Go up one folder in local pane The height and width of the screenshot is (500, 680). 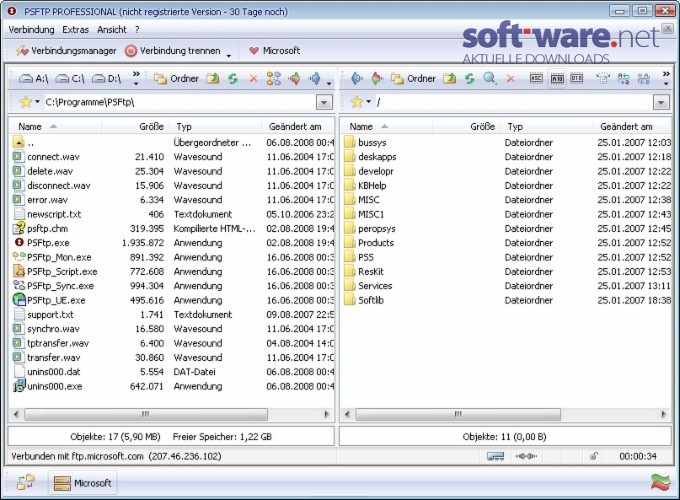click(212, 78)
